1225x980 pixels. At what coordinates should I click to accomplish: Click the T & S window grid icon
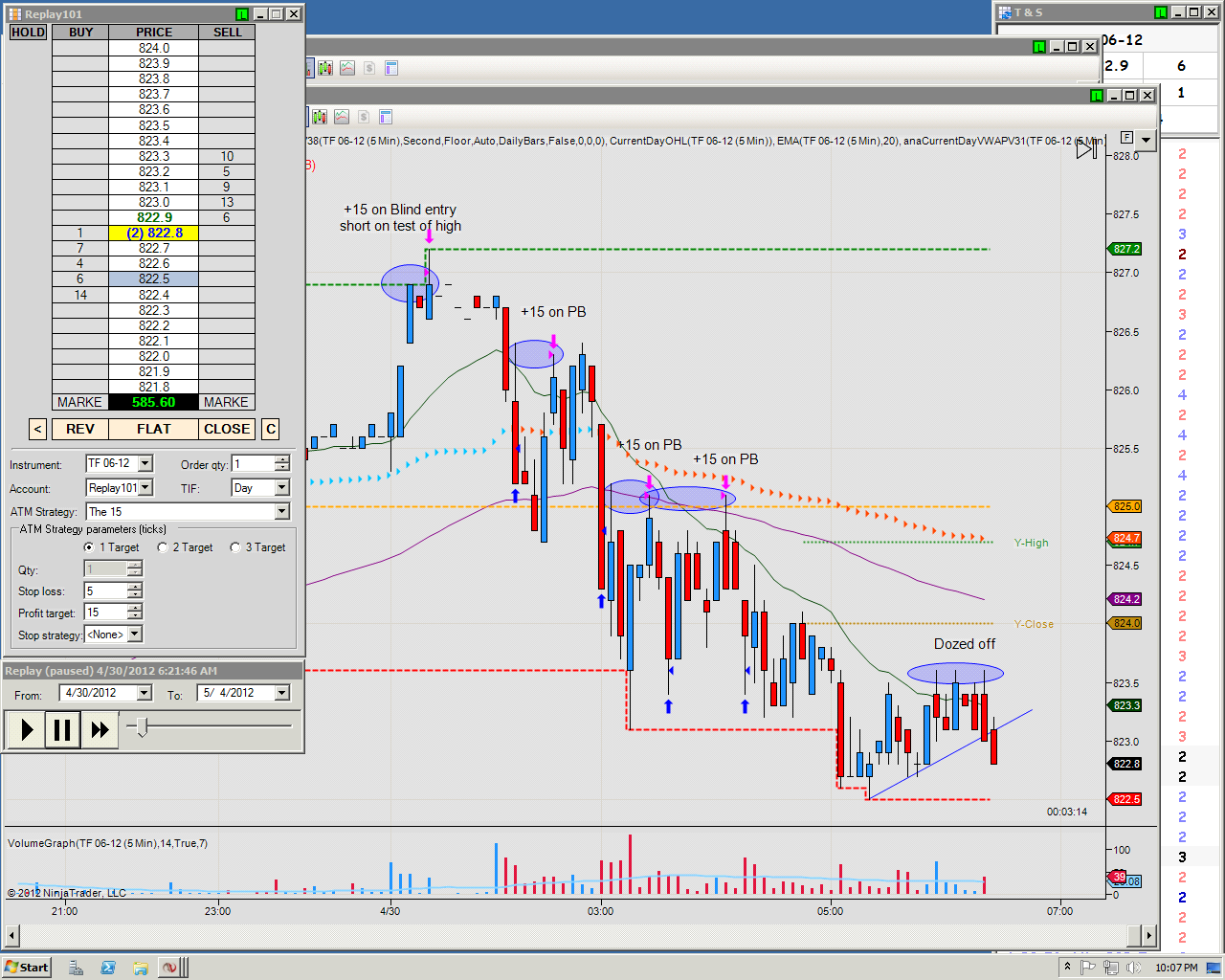[1005, 12]
